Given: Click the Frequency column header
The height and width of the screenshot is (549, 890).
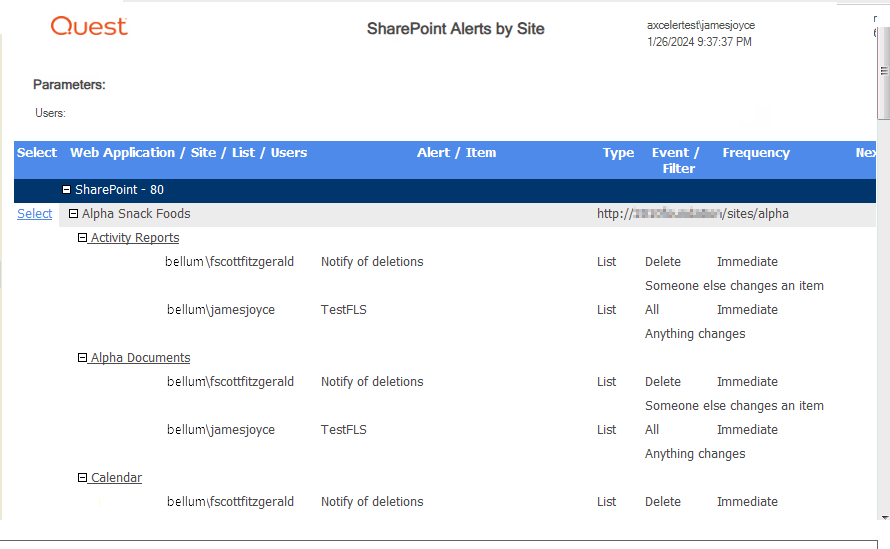Looking at the screenshot, I should click(x=756, y=153).
